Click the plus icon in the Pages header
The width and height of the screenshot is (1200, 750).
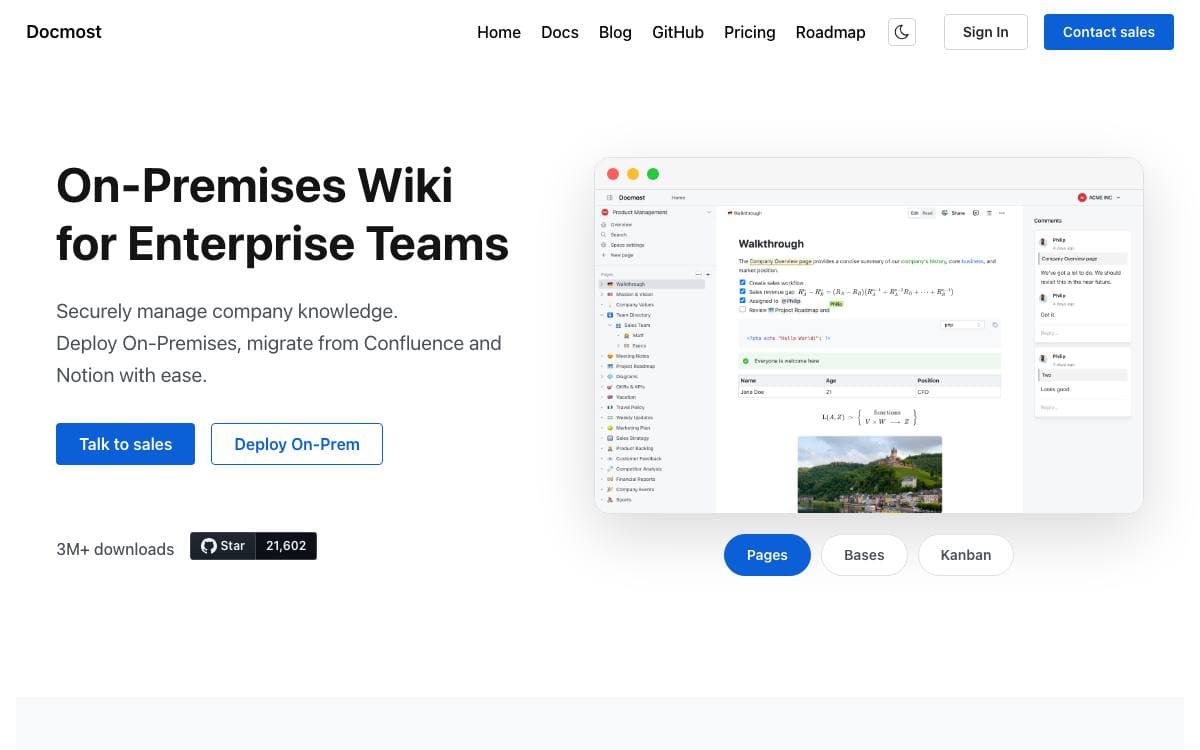tap(708, 274)
